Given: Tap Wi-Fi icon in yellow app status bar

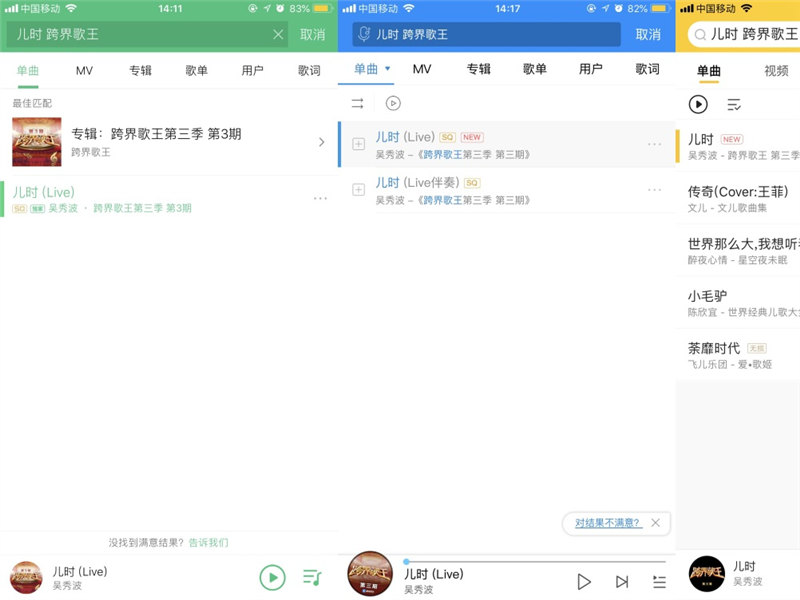Looking at the screenshot, I should click(x=746, y=8).
